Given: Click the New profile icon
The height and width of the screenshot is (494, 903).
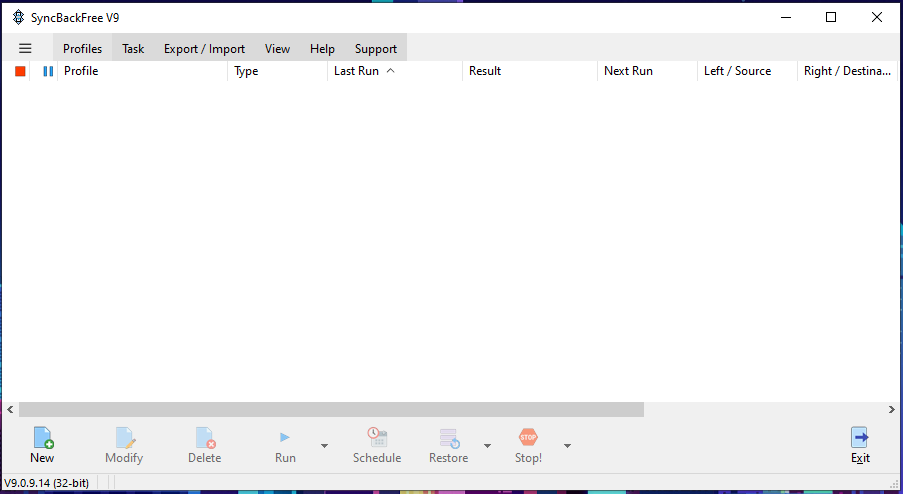Looking at the screenshot, I should [43, 438].
